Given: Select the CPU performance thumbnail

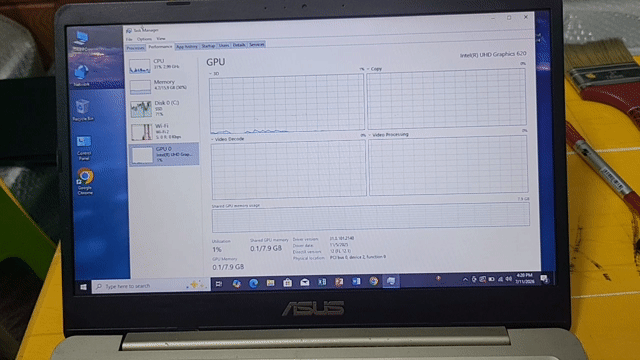Looking at the screenshot, I should click(163, 66).
